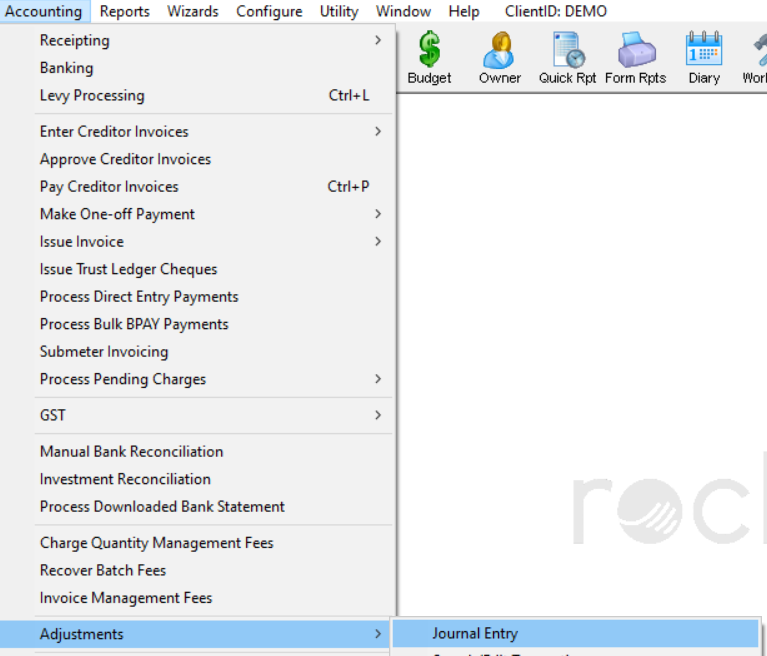Open the Configure menu
This screenshot has height=656, width=767.
(x=269, y=11)
